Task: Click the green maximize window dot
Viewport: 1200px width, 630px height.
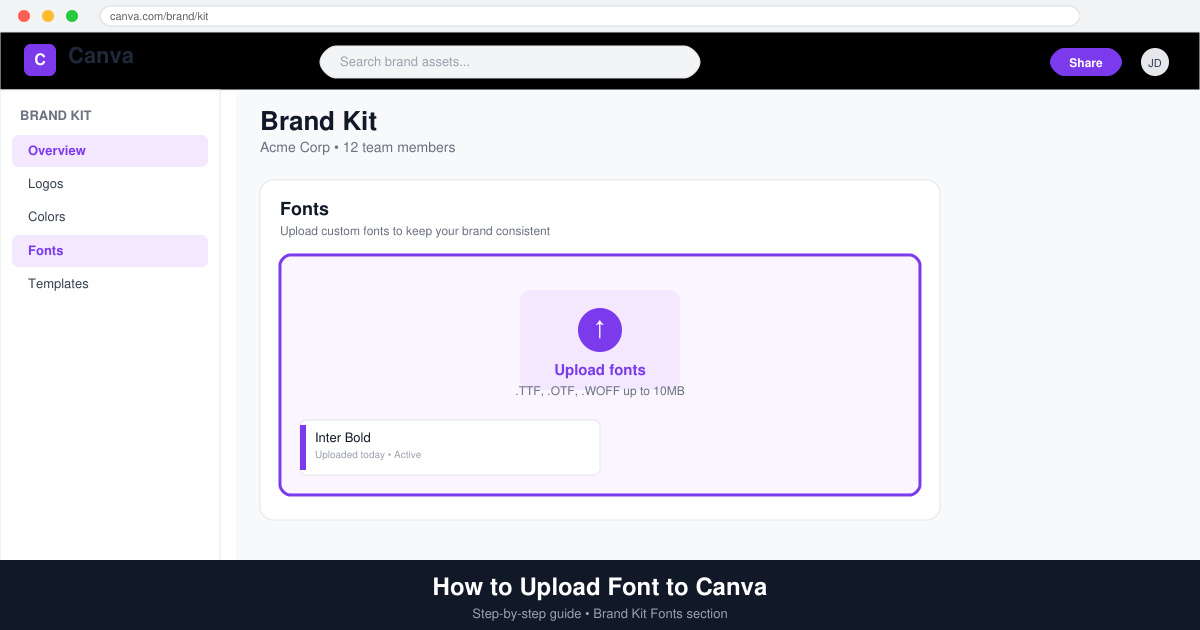Action: [72, 16]
